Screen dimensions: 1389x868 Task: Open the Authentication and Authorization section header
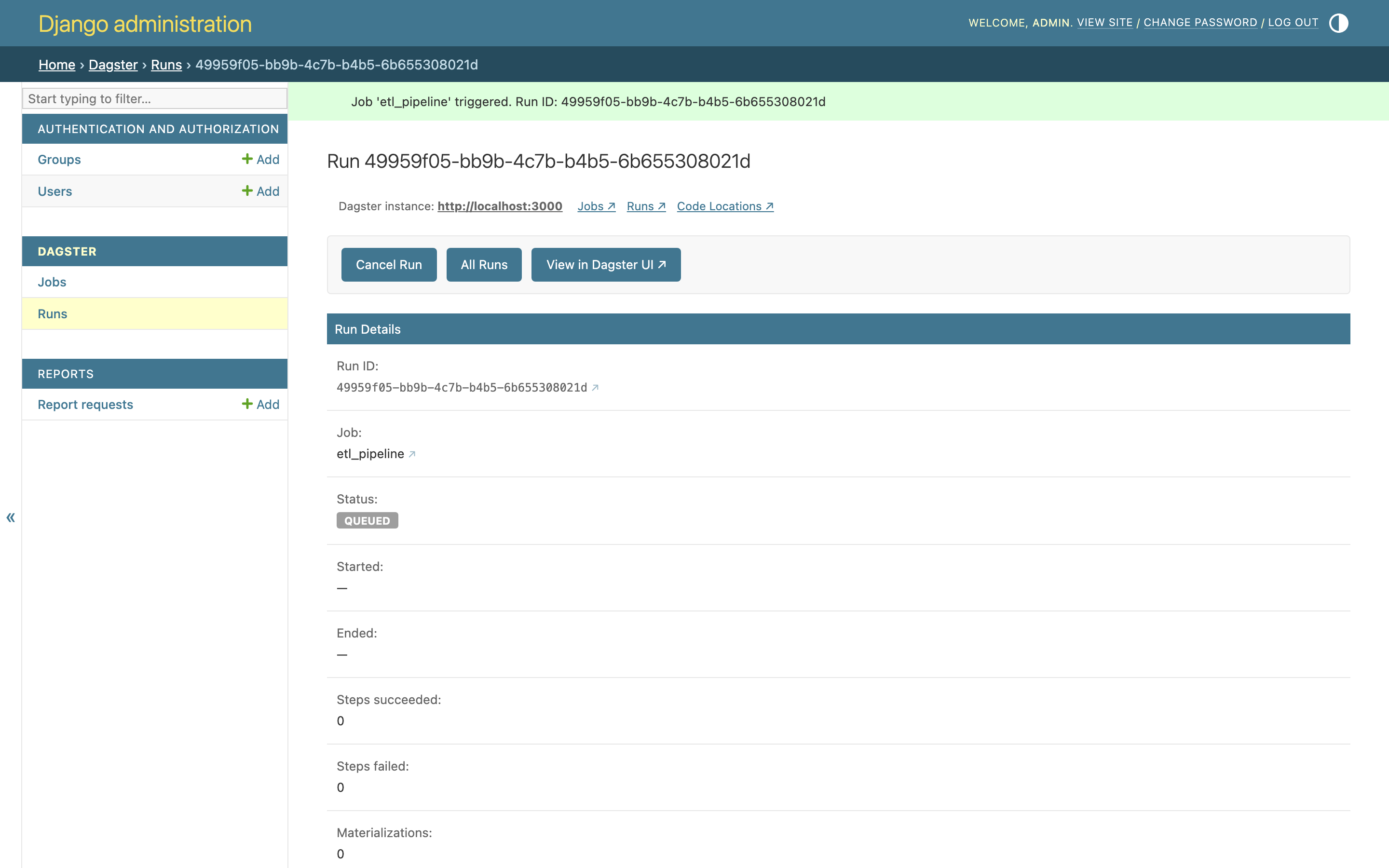tap(158, 129)
